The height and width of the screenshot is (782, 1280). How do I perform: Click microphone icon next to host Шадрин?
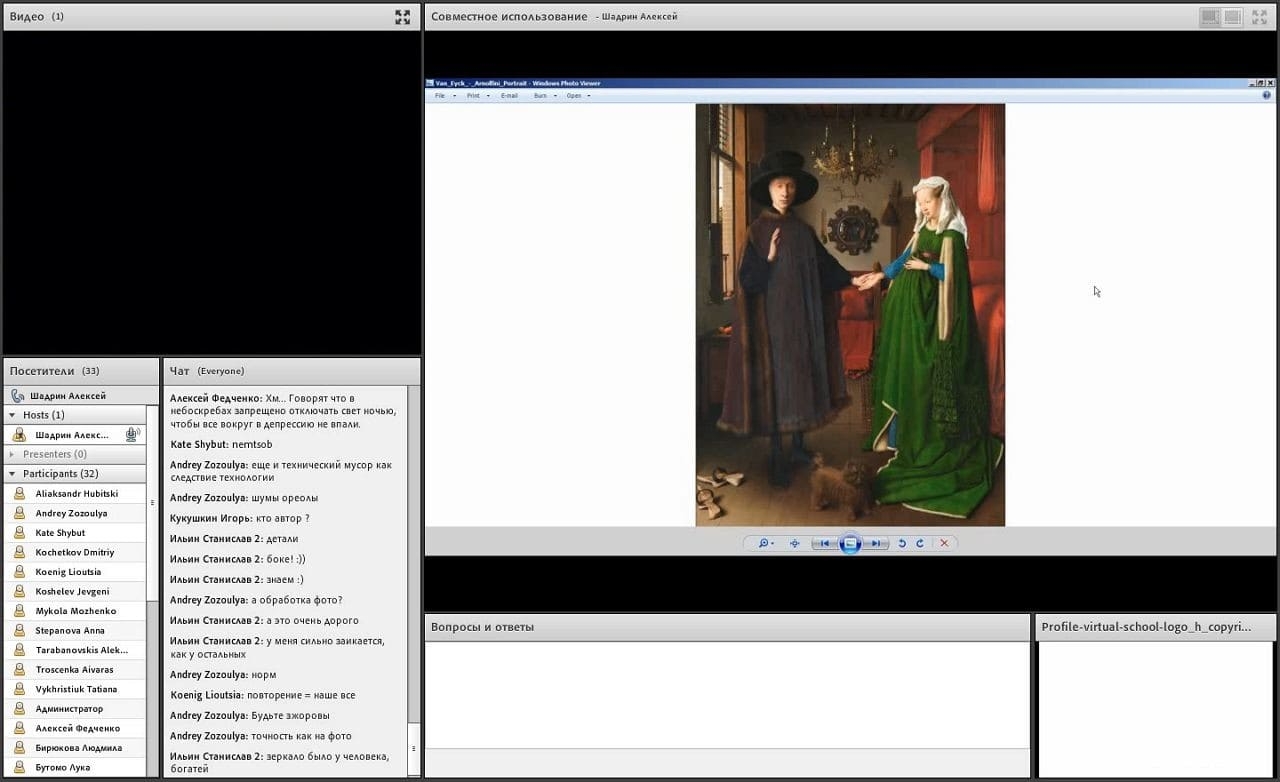132,435
